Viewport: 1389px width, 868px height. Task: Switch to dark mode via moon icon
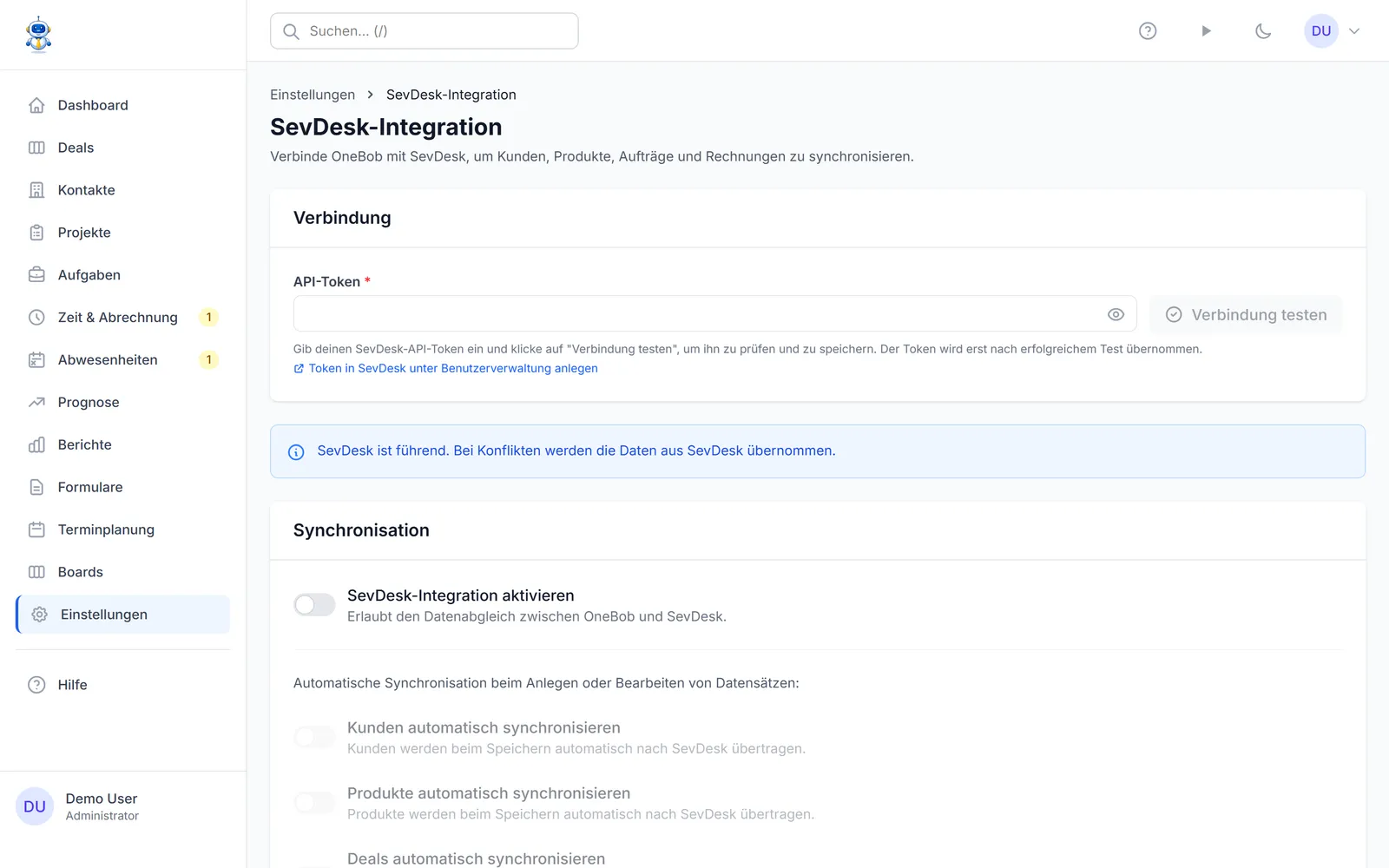1263,31
